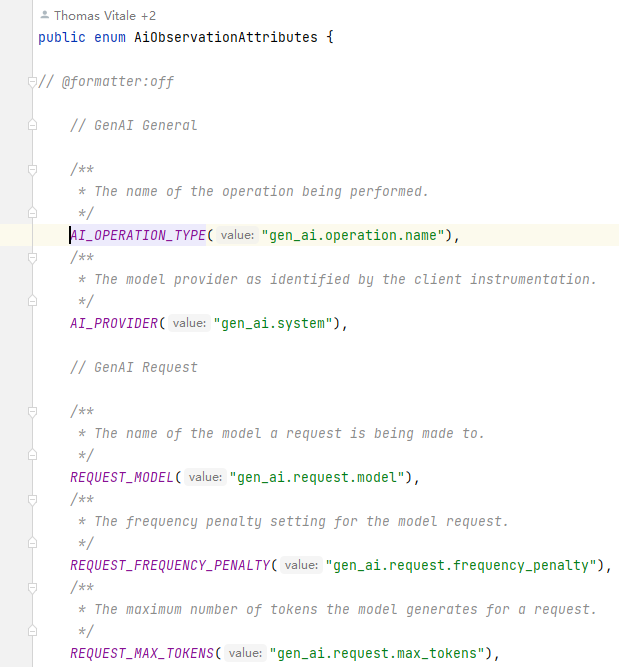
Task: Place cursor on AI_OPERATION_TYPE constant
Action: pos(138,235)
